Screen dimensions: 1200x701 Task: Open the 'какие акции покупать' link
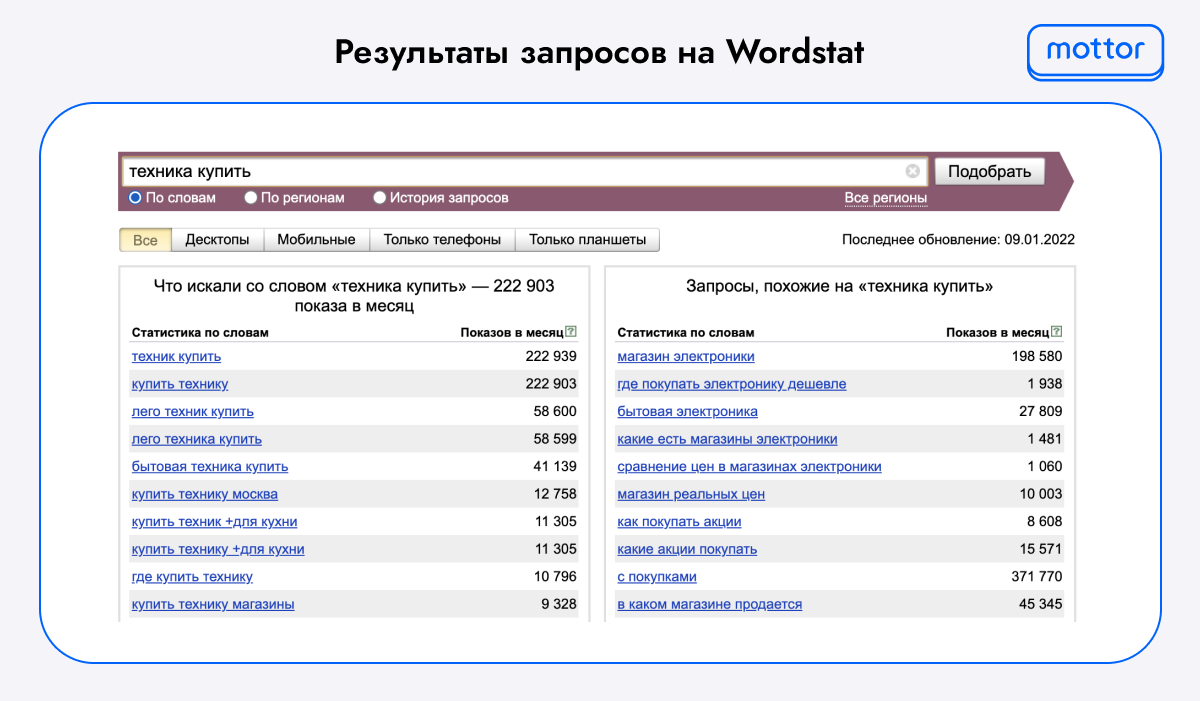pos(687,549)
